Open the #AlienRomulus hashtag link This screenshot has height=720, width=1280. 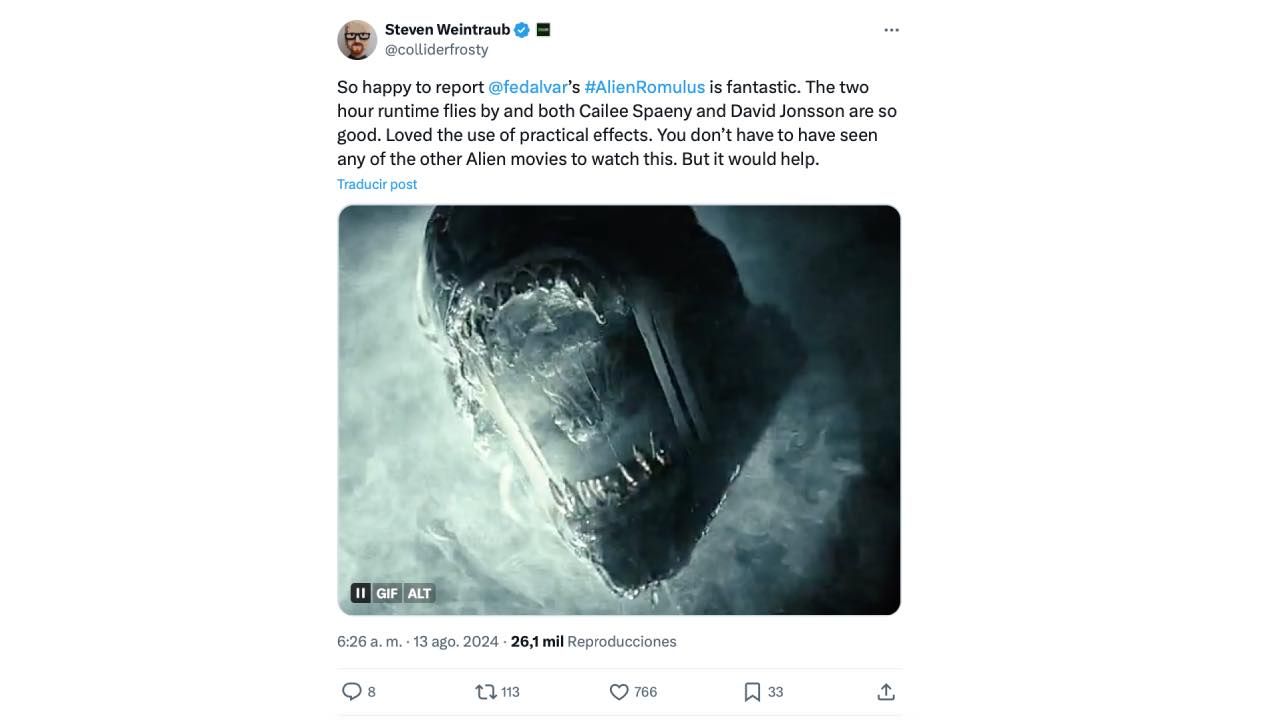click(644, 87)
